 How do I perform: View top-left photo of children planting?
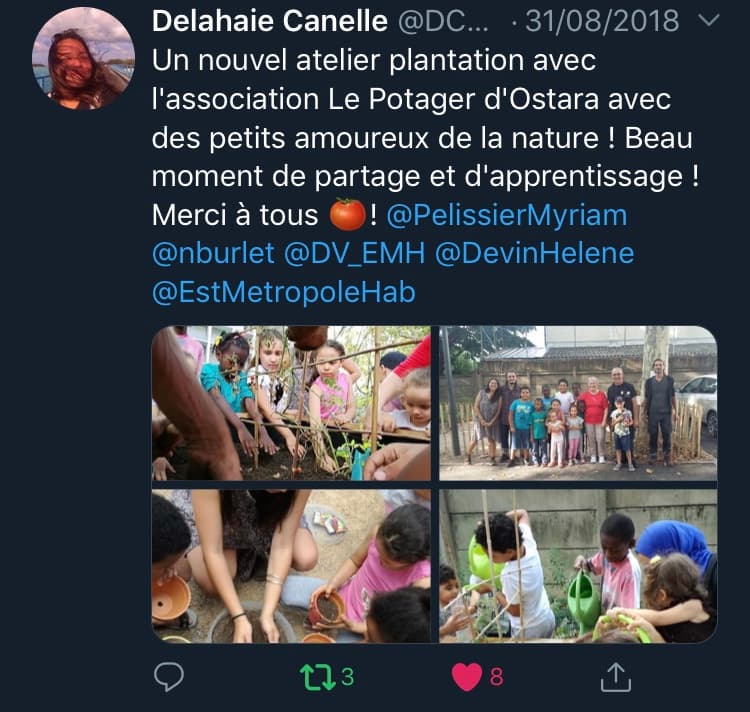291,403
